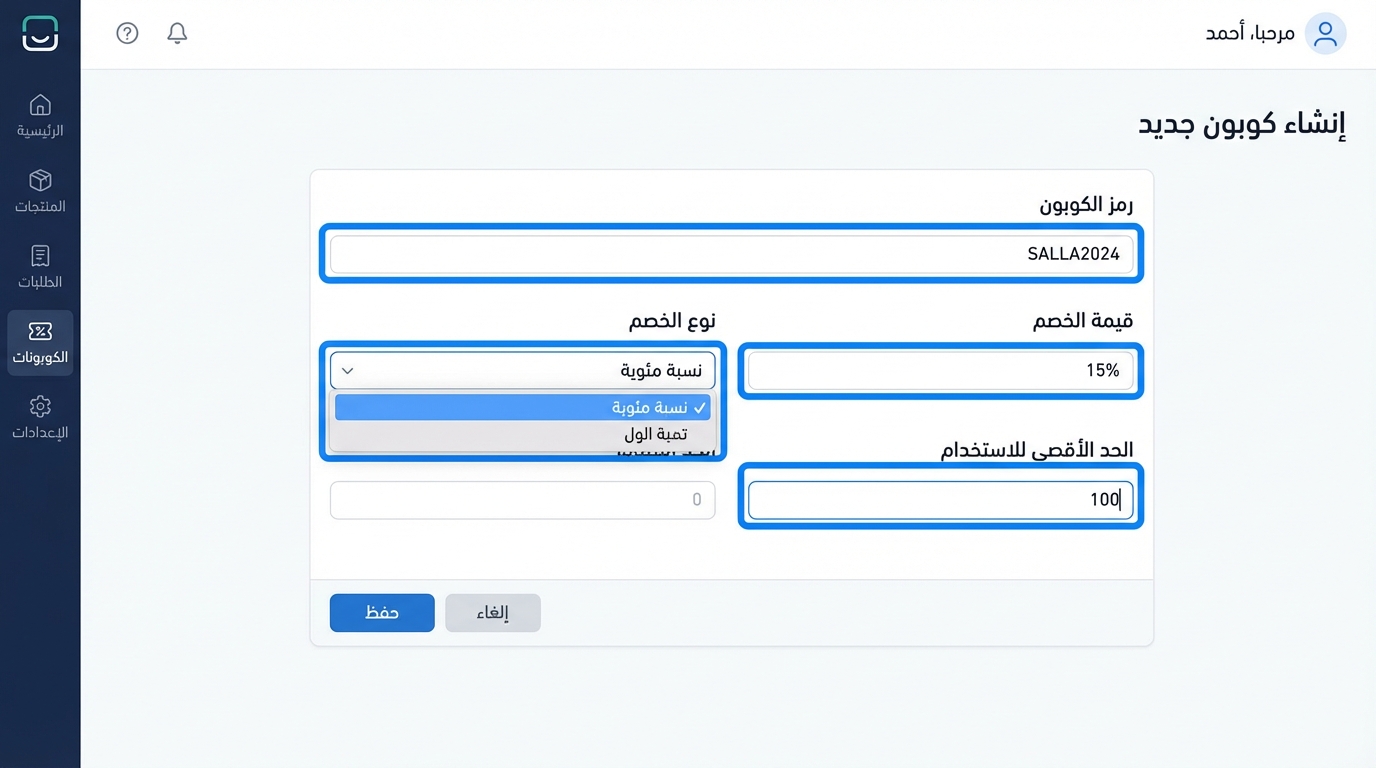Click the user profile avatar icon
This screenshot has height=768, width=1376.
[1325, 34]
